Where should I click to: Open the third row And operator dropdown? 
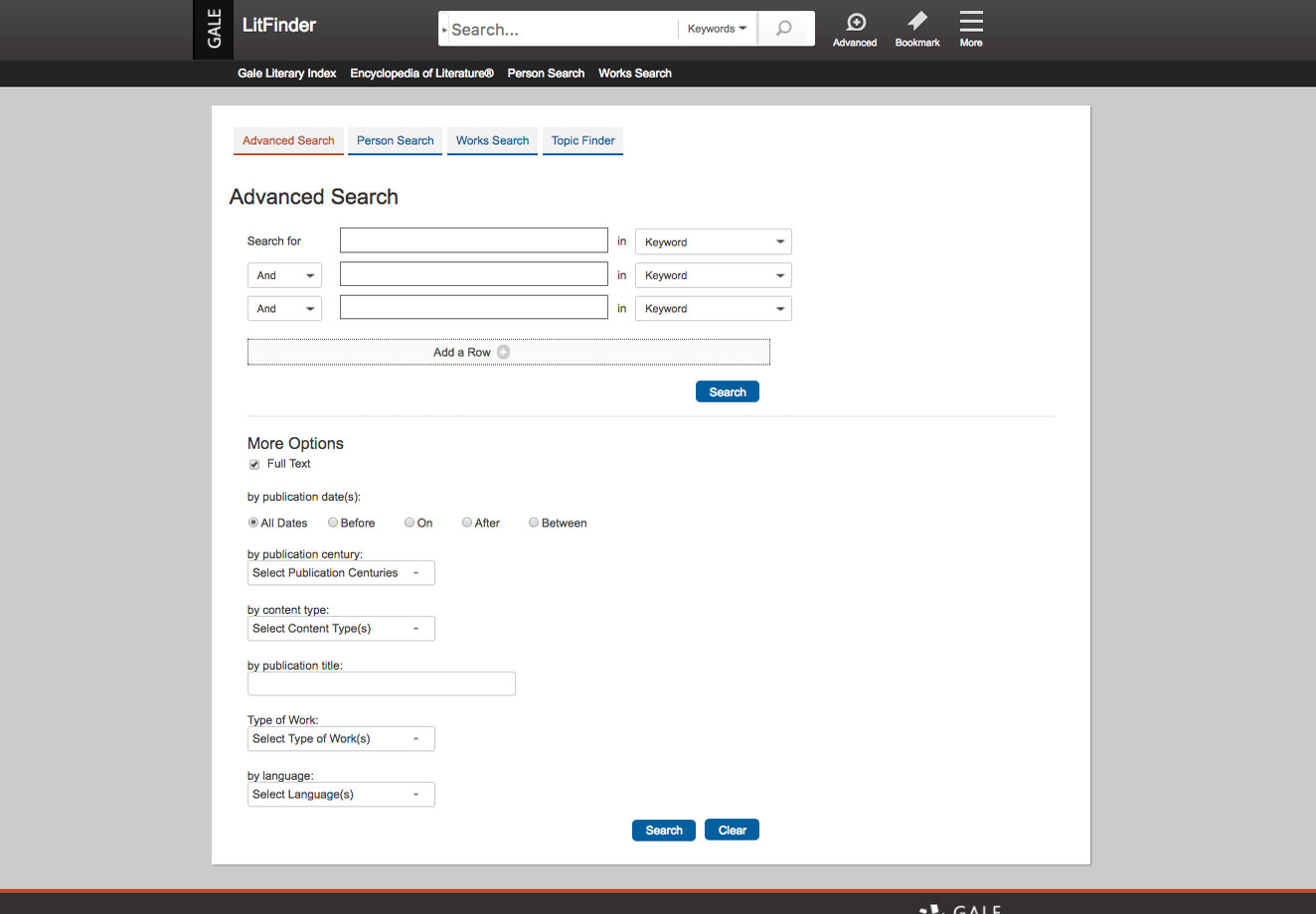pos(284,309)
